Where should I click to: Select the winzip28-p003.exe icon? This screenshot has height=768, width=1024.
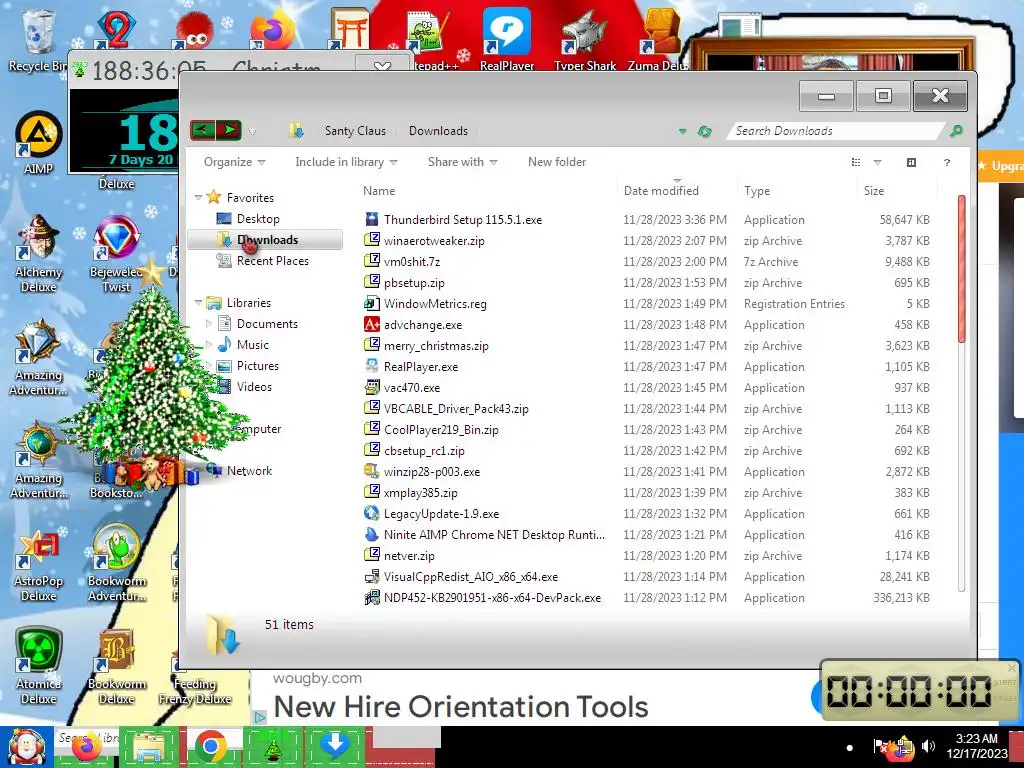(372, 472)
